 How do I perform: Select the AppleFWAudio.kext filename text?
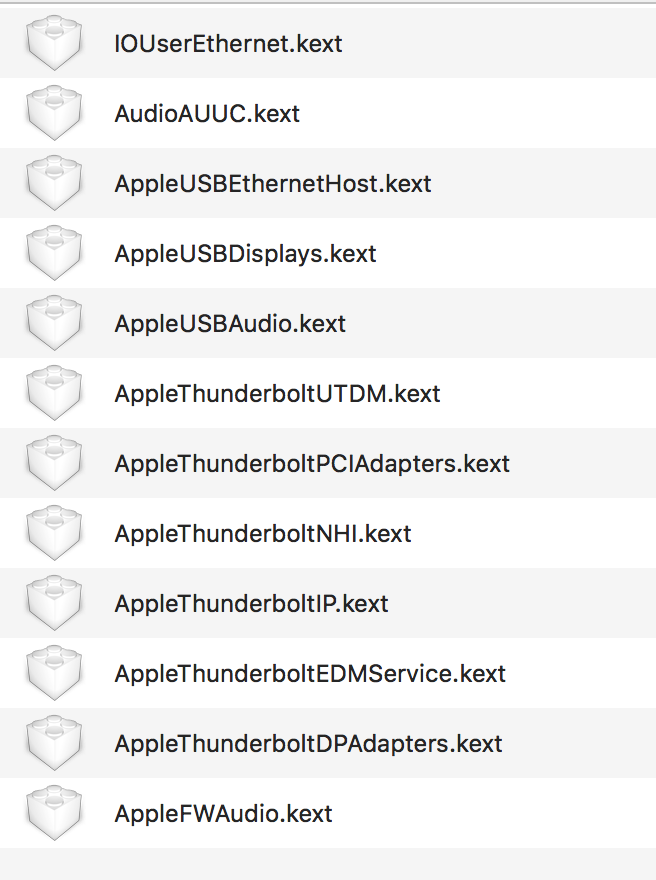(223, 814)
